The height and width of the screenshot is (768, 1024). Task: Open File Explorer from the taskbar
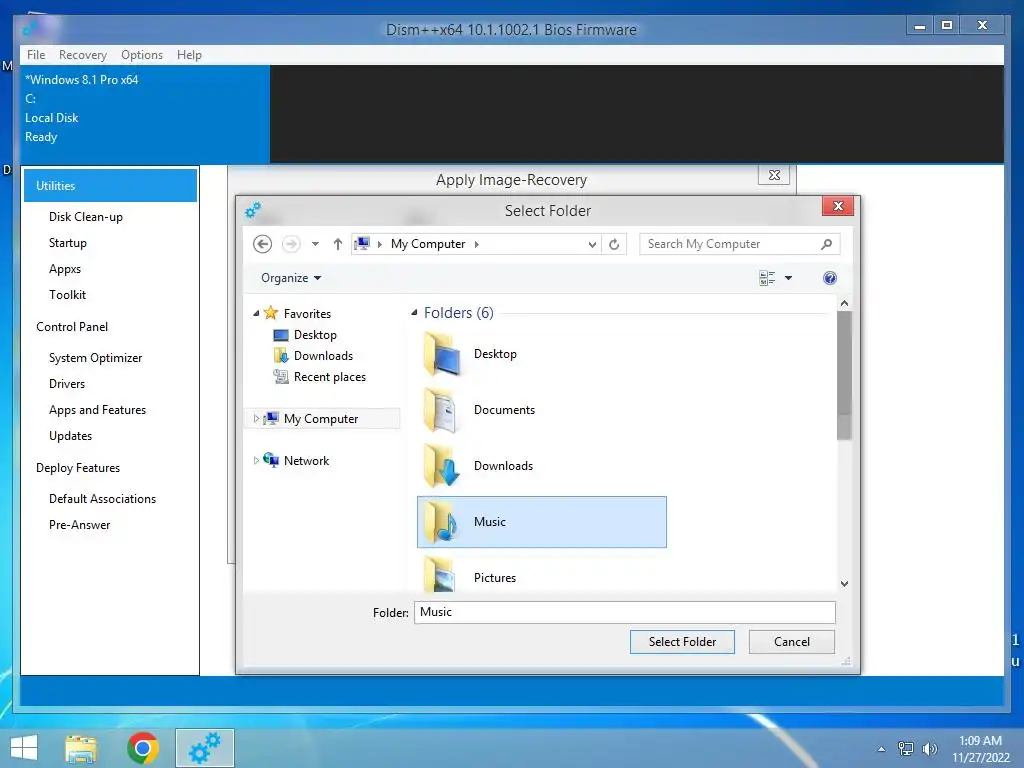tap(81, 748)
